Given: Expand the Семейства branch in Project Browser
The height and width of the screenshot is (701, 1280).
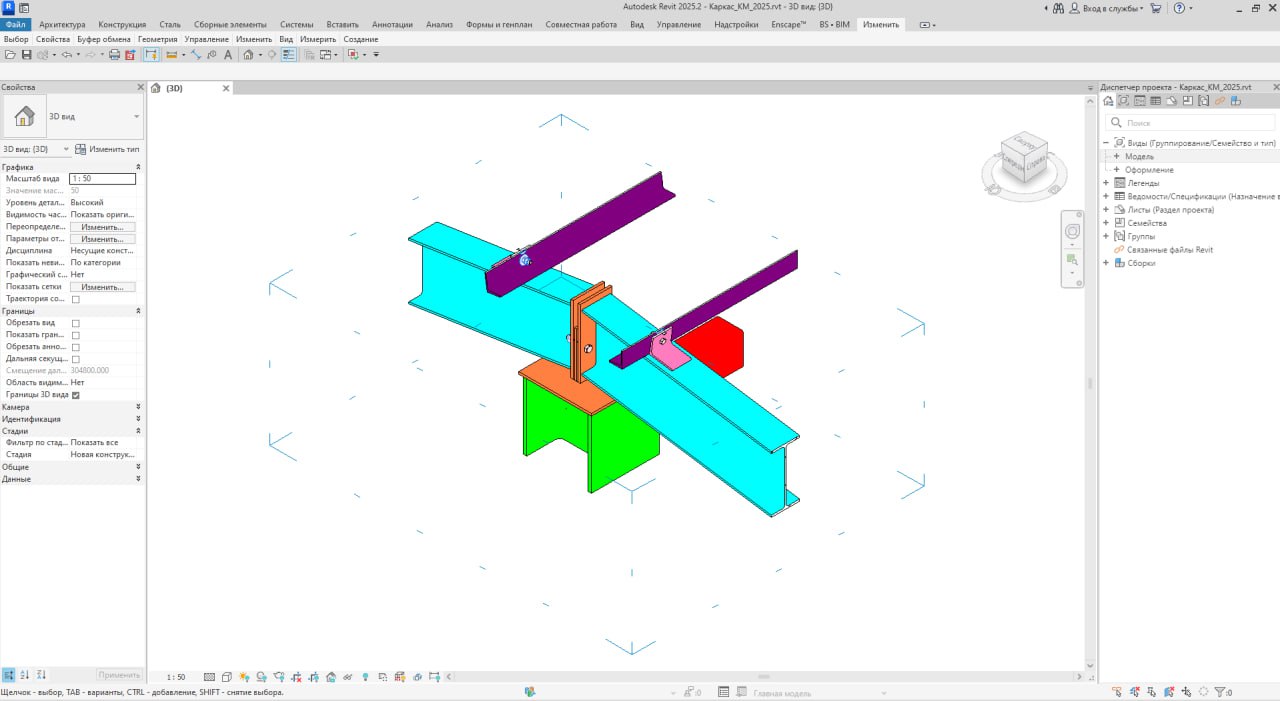Looking at the screenshot, I should pos(1105,222).
